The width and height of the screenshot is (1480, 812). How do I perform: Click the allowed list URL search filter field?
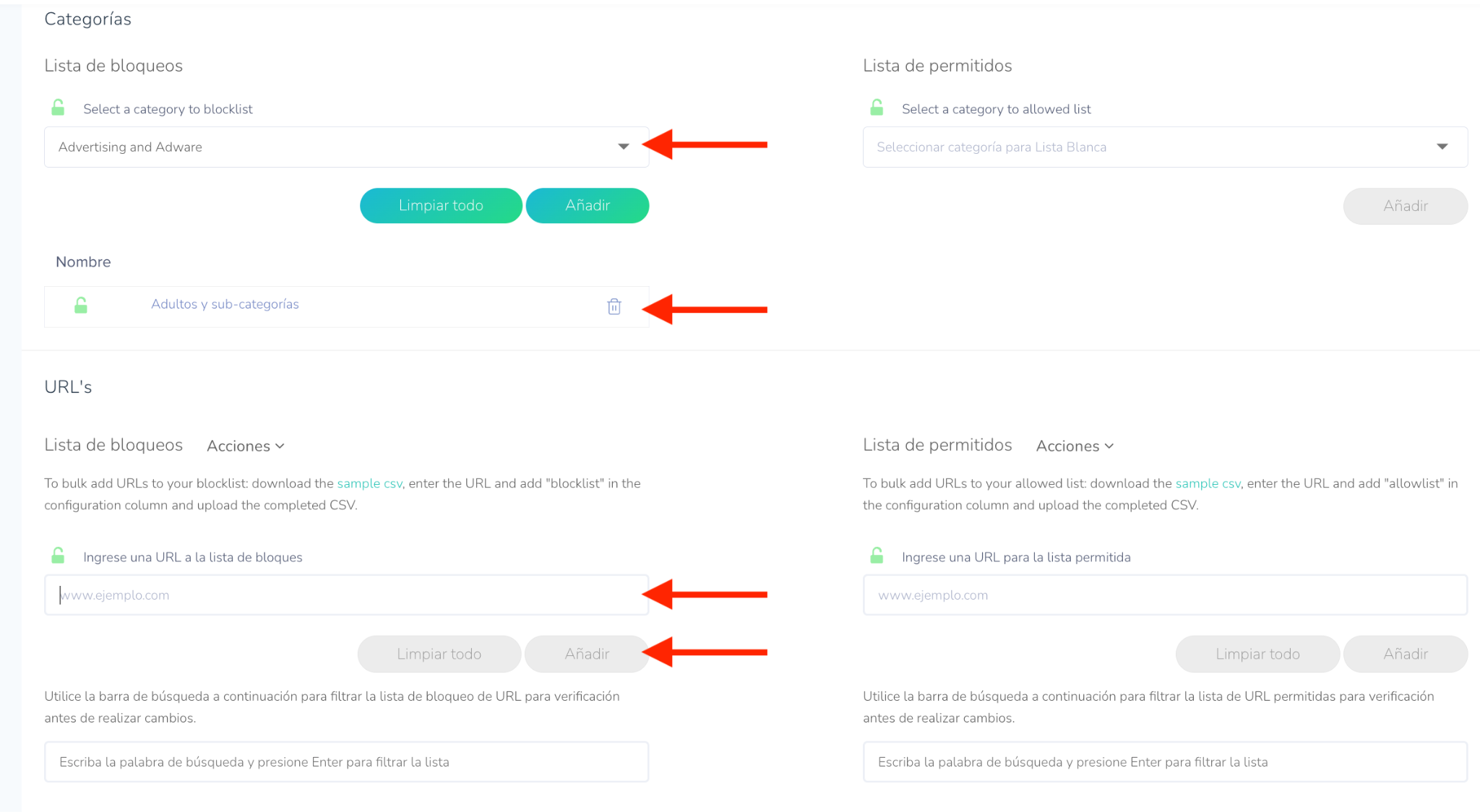[1164, 761]
